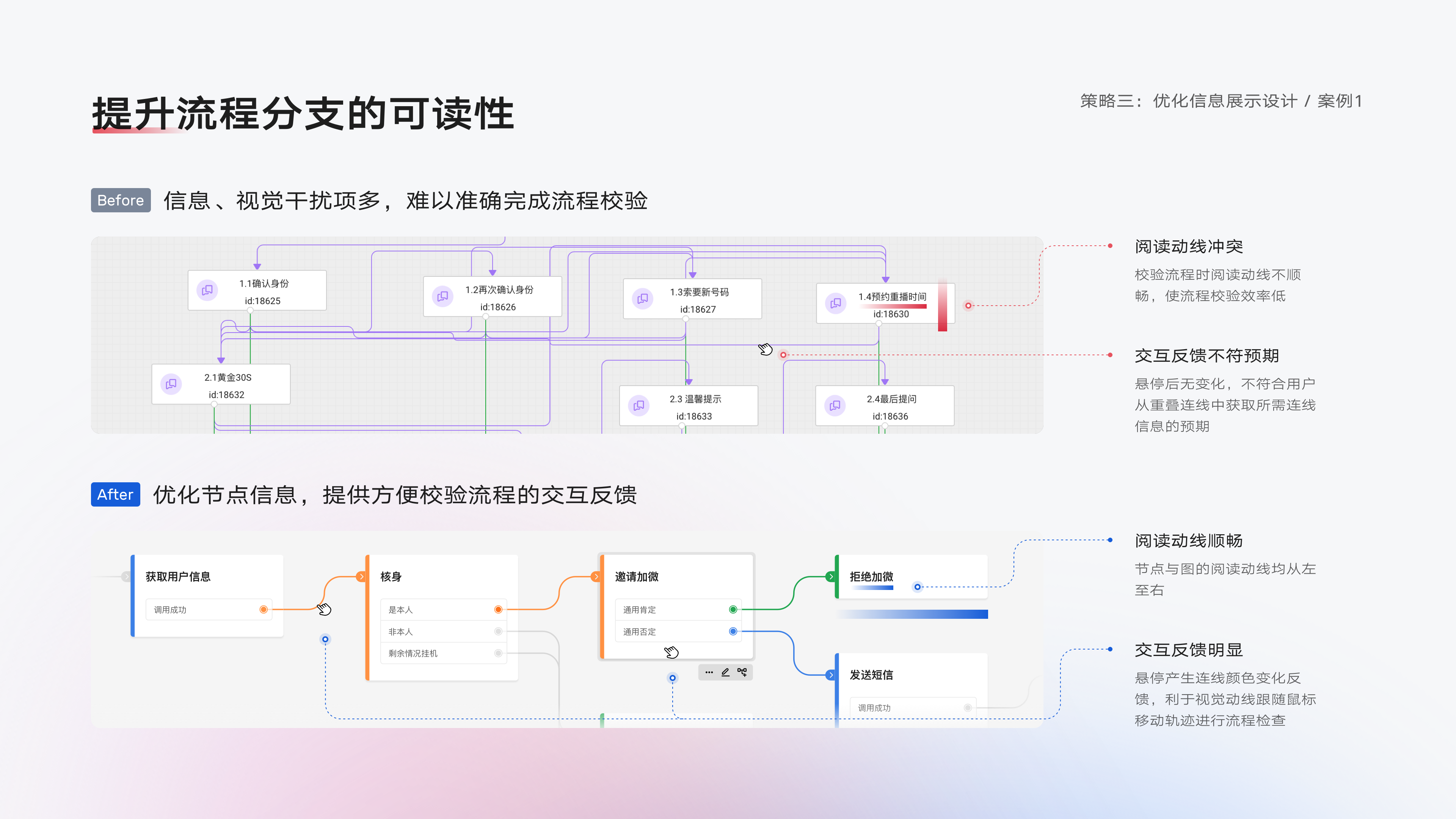Click the orange input arrow of 核身 node
This screenshot has width=1456, height=819.
[x=361, y=576]
